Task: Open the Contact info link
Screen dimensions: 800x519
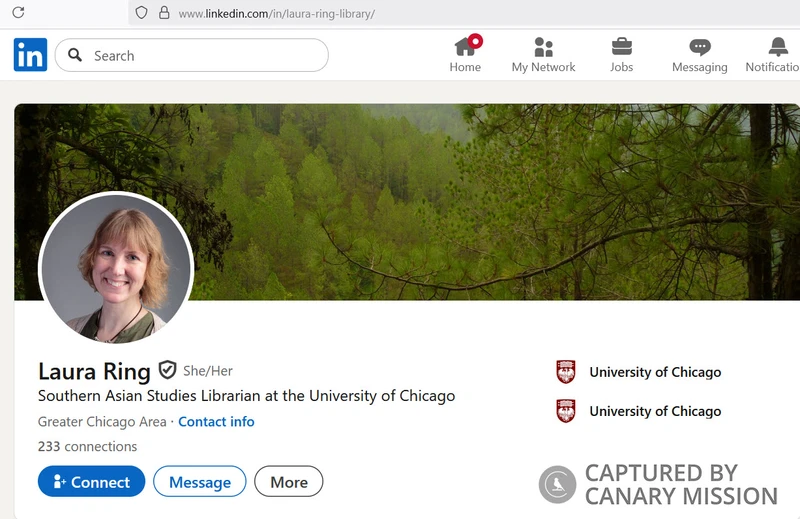Action: 216,422
